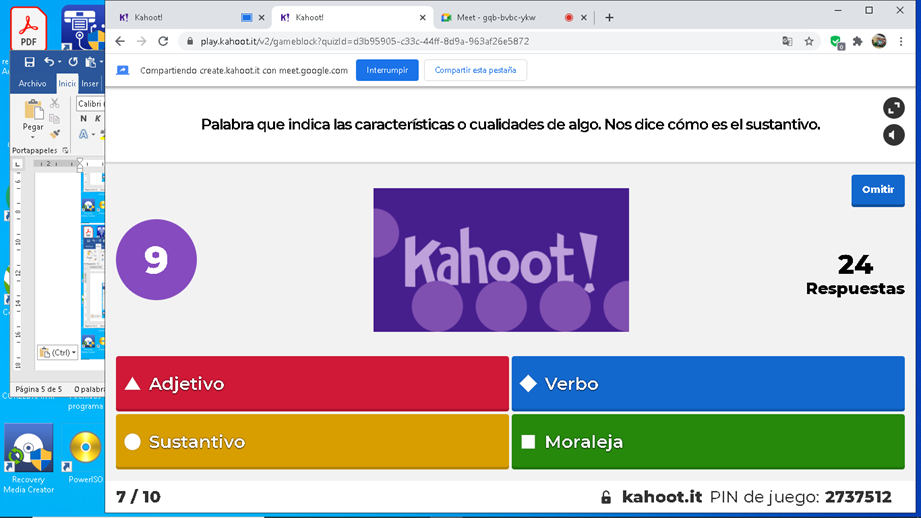
Task: Click Save icon in Word
Action: [x=29, y=62]
